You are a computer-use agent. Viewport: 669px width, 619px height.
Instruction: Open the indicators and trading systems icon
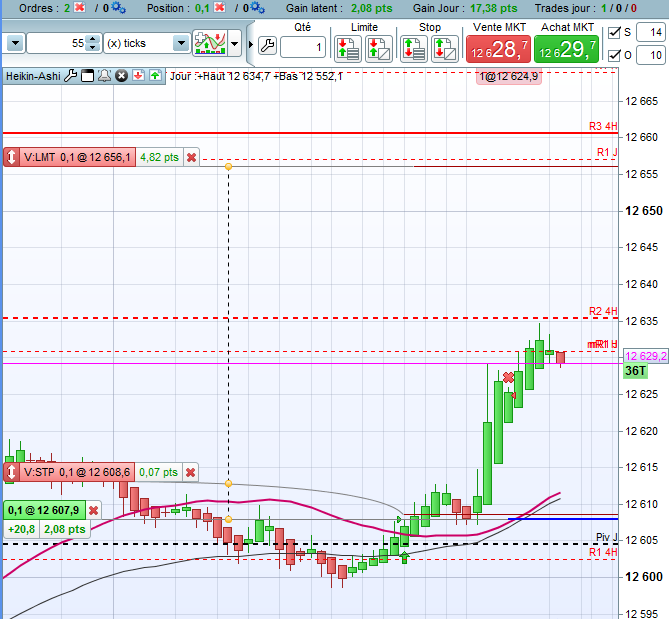(210, 43)
